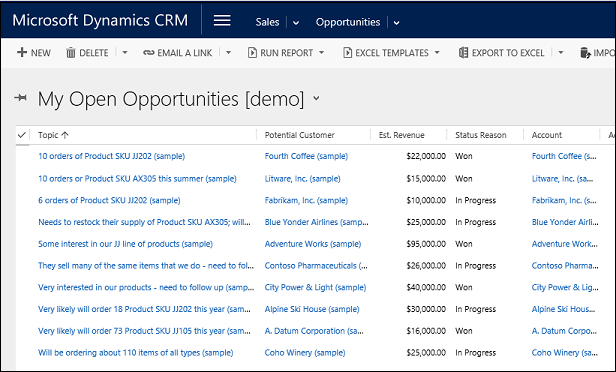
Task: Sort by Est. Revenue column header
Action: [x=402, y=135]
